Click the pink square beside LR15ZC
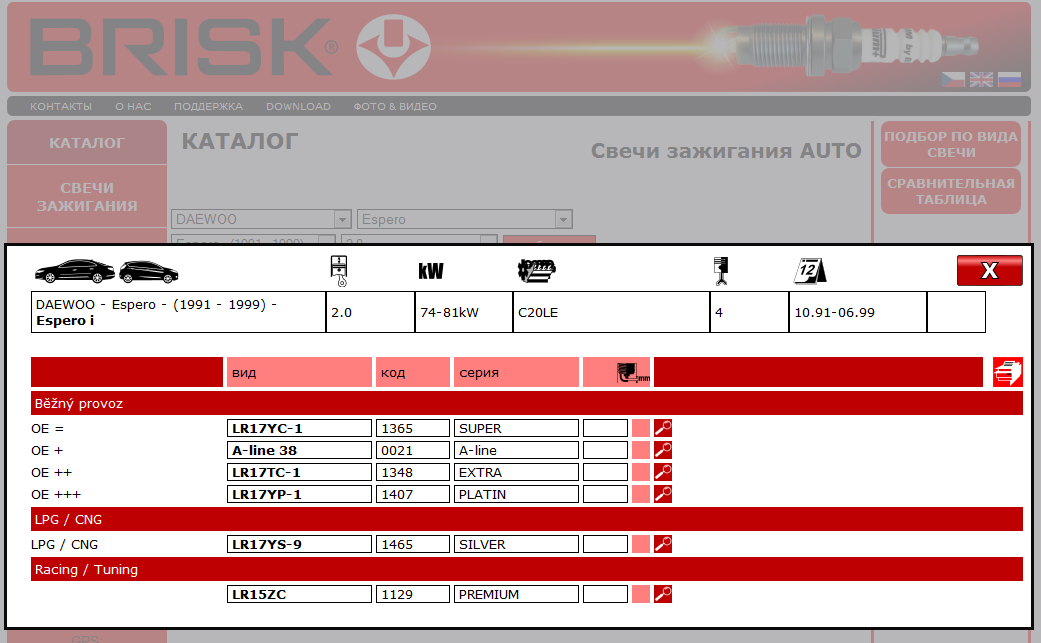The height and width of the screenshot is (643, 1041). 641,594
